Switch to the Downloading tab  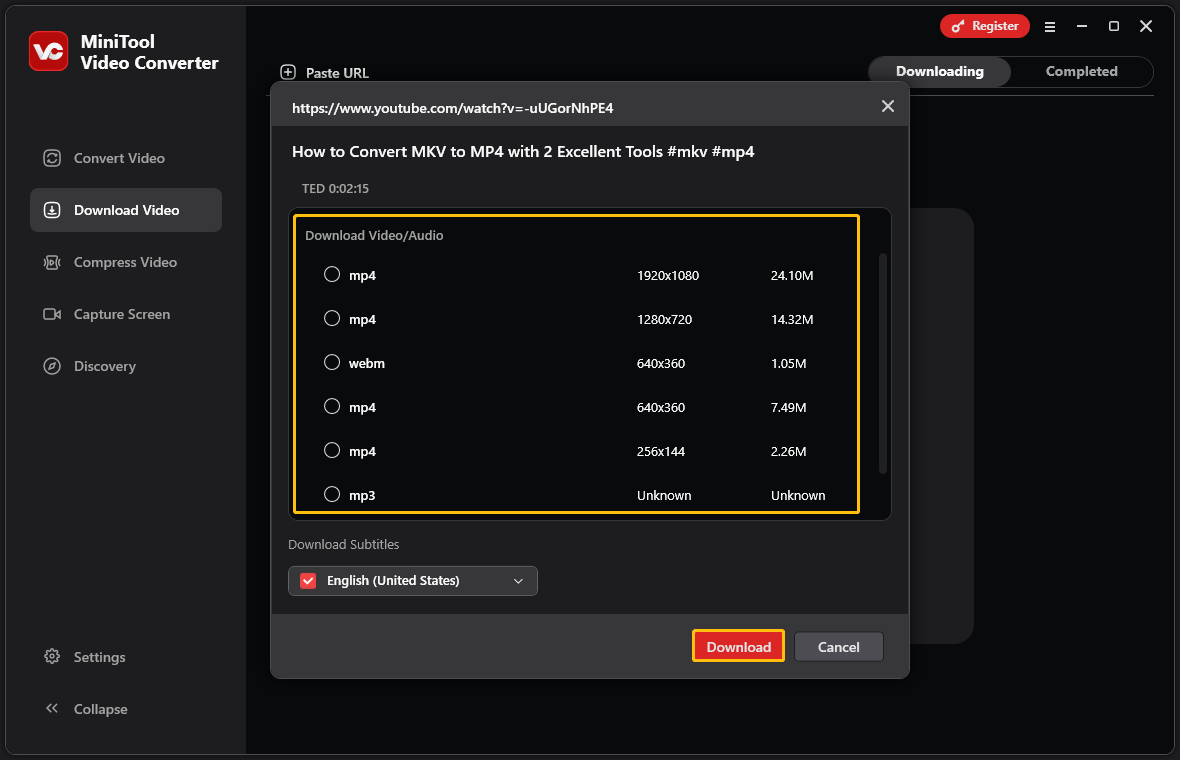tap(939, 71)
